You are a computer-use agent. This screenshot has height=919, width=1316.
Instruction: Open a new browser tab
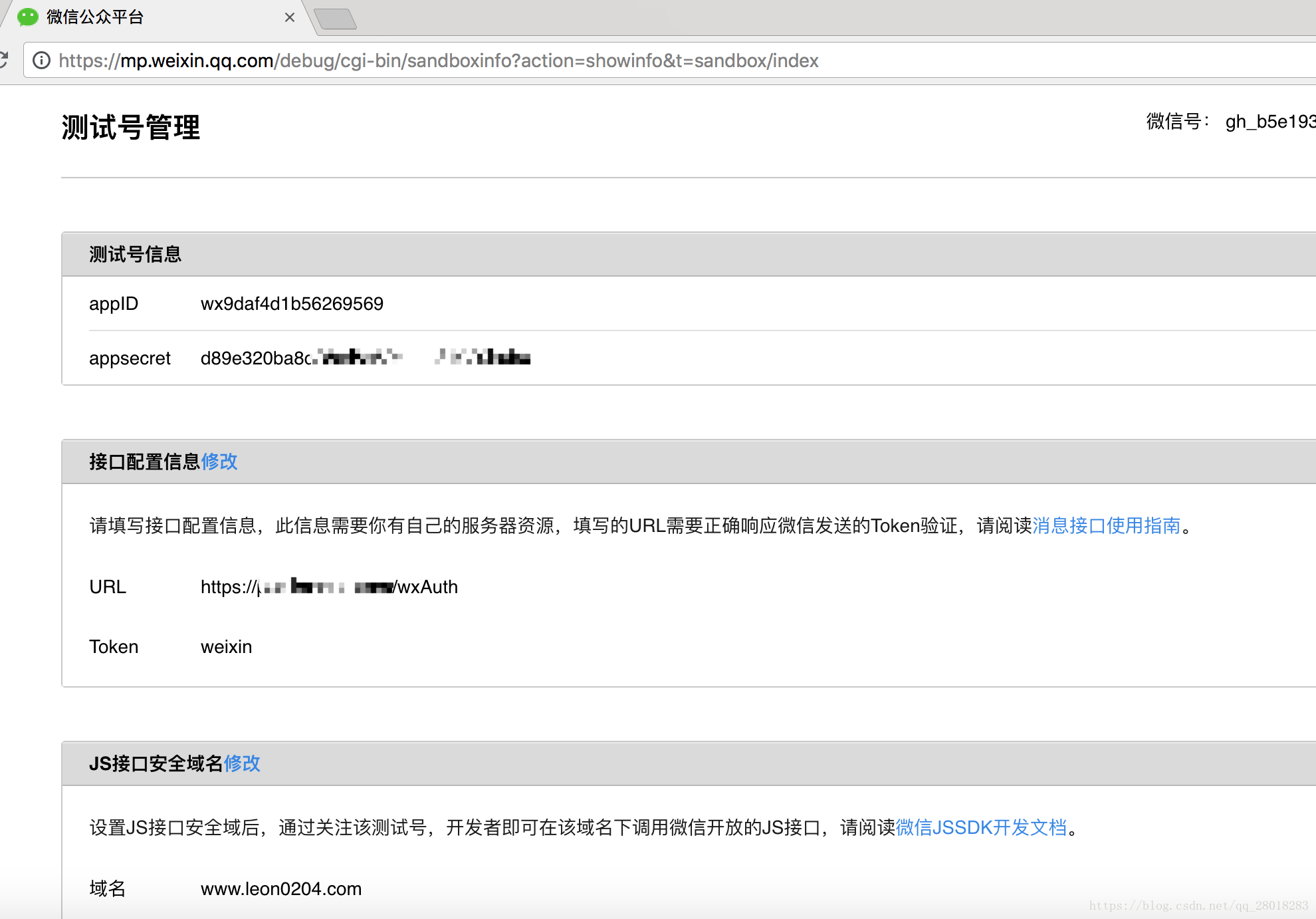coord(336,19)
